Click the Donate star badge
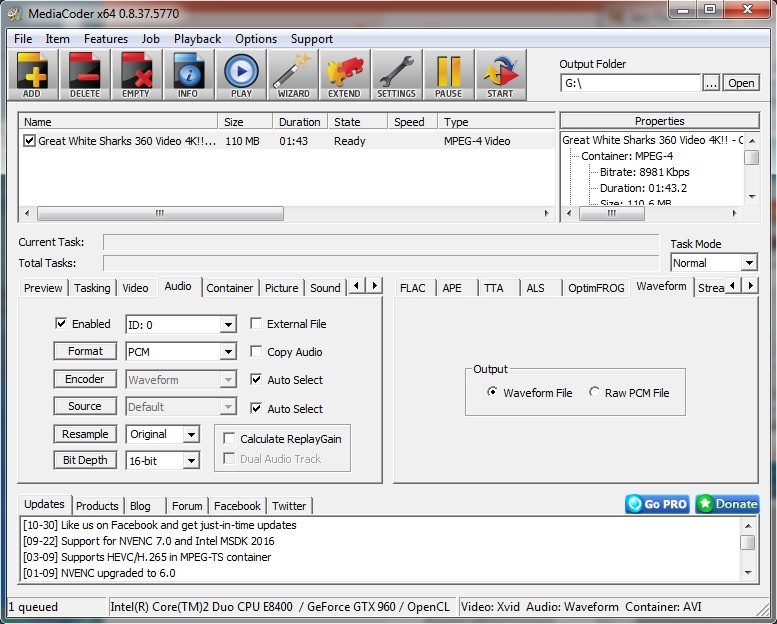The image size is (777, 624). 727,504
